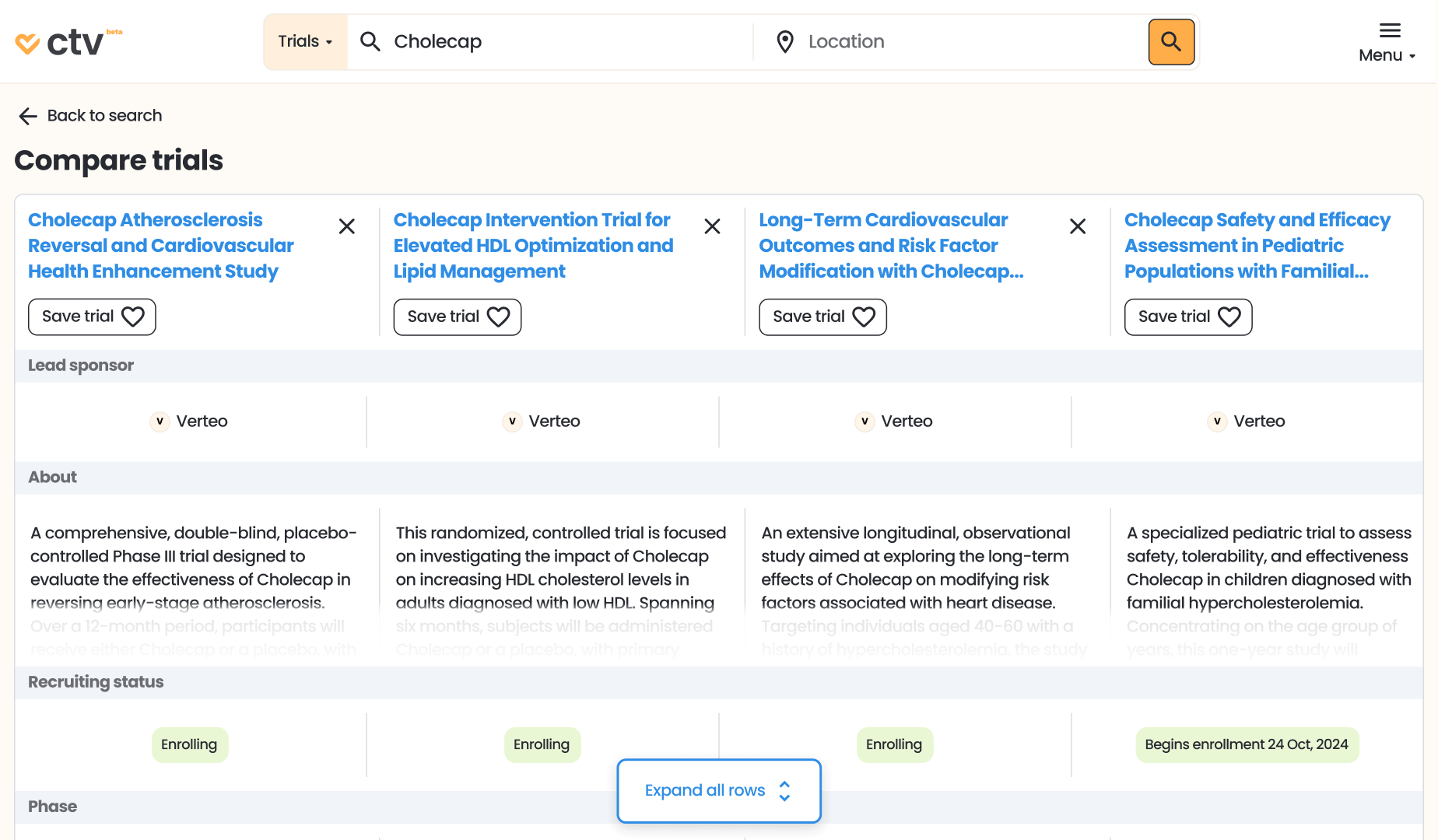Remove Cholecap Intervention Trial from comparison

(712, 226)
